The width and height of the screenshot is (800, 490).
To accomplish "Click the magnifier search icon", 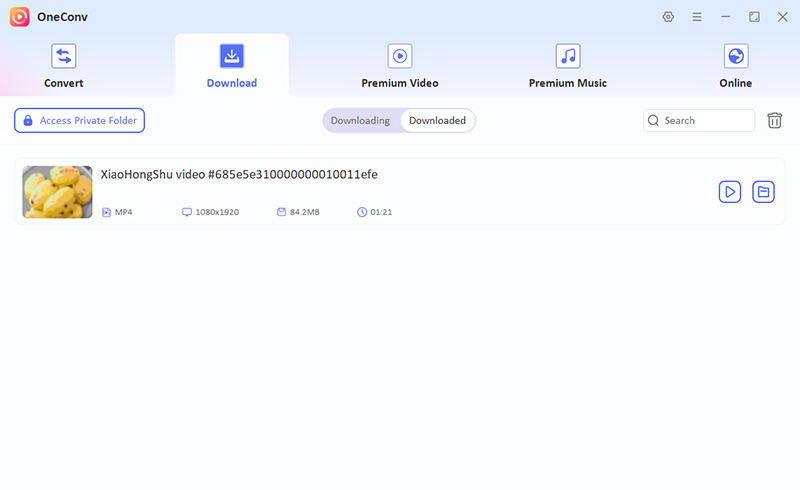I will [653, 120].
